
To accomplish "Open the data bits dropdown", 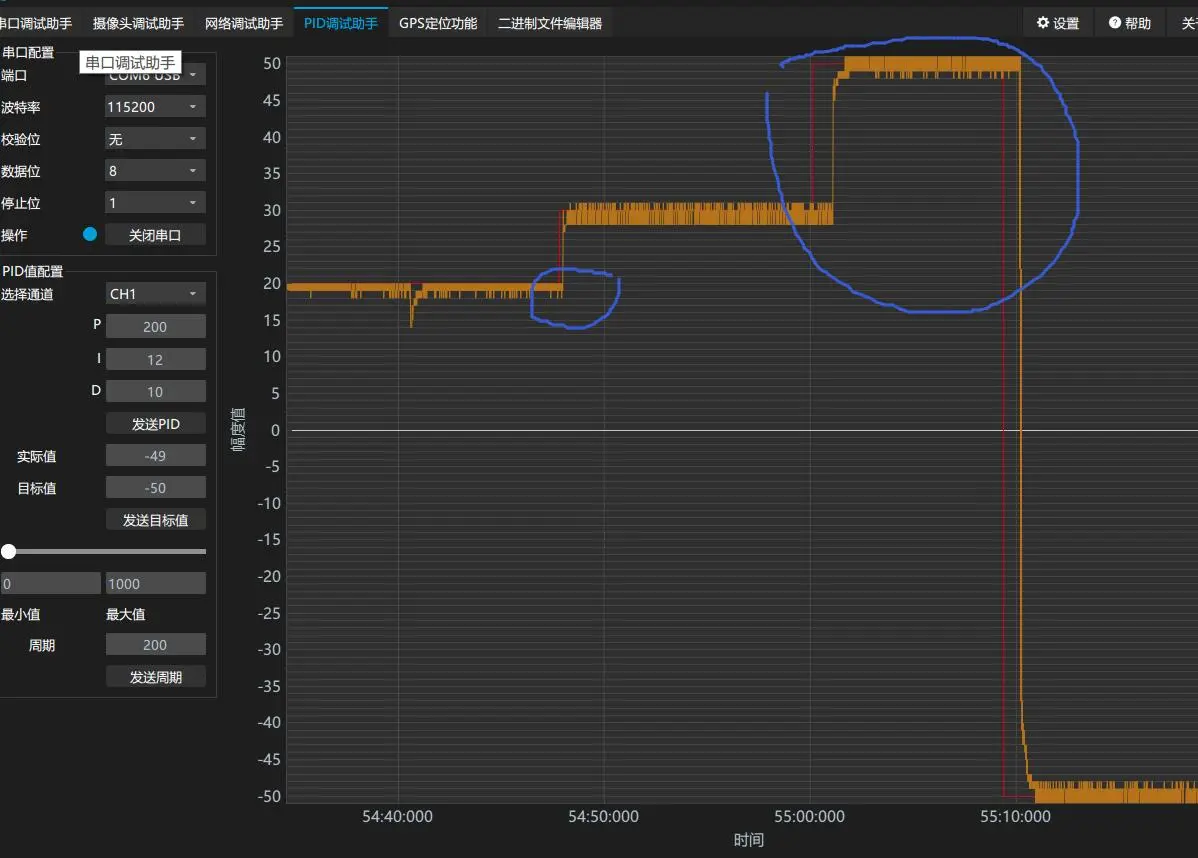I will [x=155, y=171].
